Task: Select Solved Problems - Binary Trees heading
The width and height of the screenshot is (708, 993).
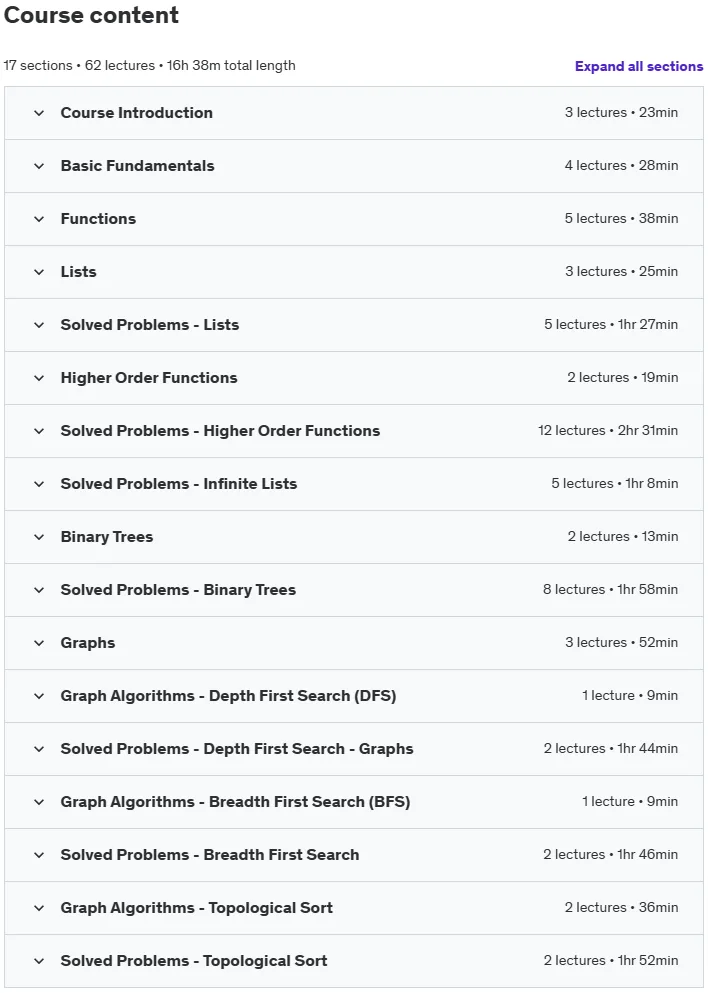Action: (178, 590)
